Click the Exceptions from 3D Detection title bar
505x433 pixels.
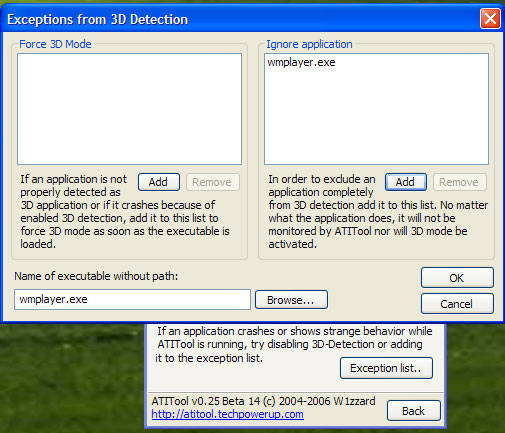[x=240, y=19]
